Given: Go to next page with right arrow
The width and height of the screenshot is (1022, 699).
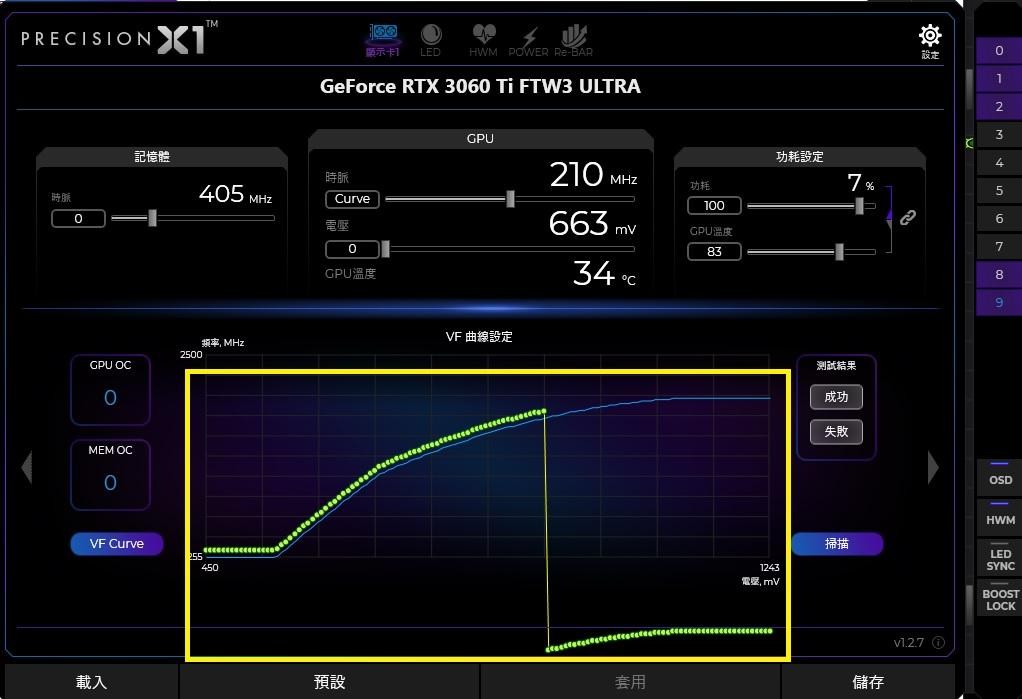Looking at the screenshot, I should (933, 467).
